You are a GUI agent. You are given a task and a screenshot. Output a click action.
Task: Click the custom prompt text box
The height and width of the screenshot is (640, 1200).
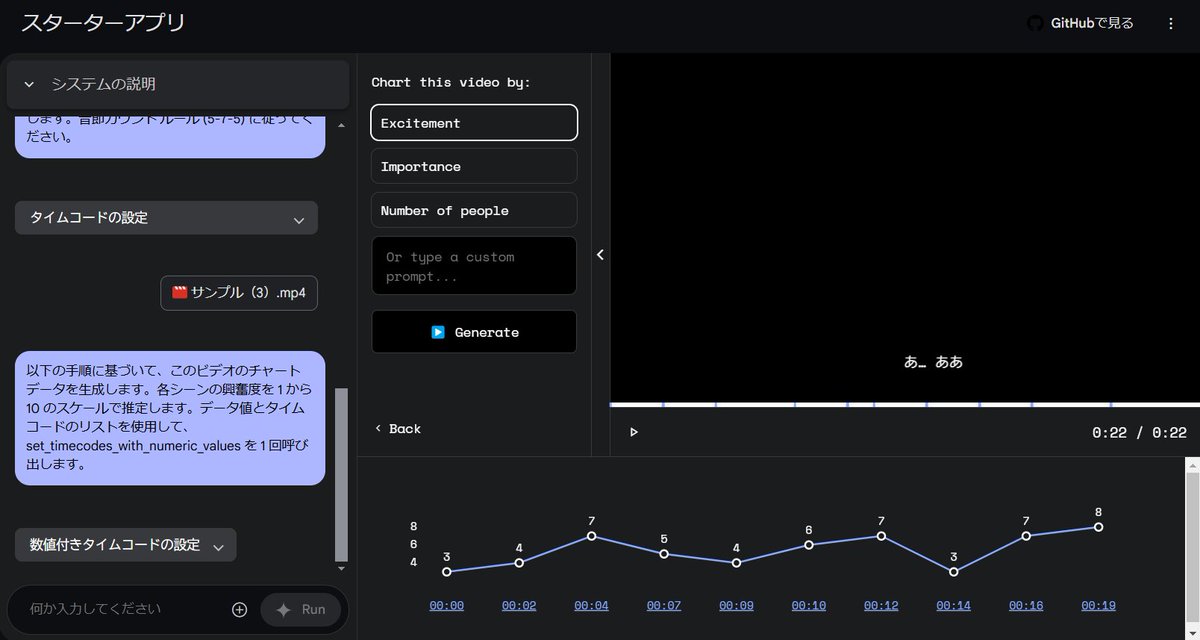click(x=474, y=266)
